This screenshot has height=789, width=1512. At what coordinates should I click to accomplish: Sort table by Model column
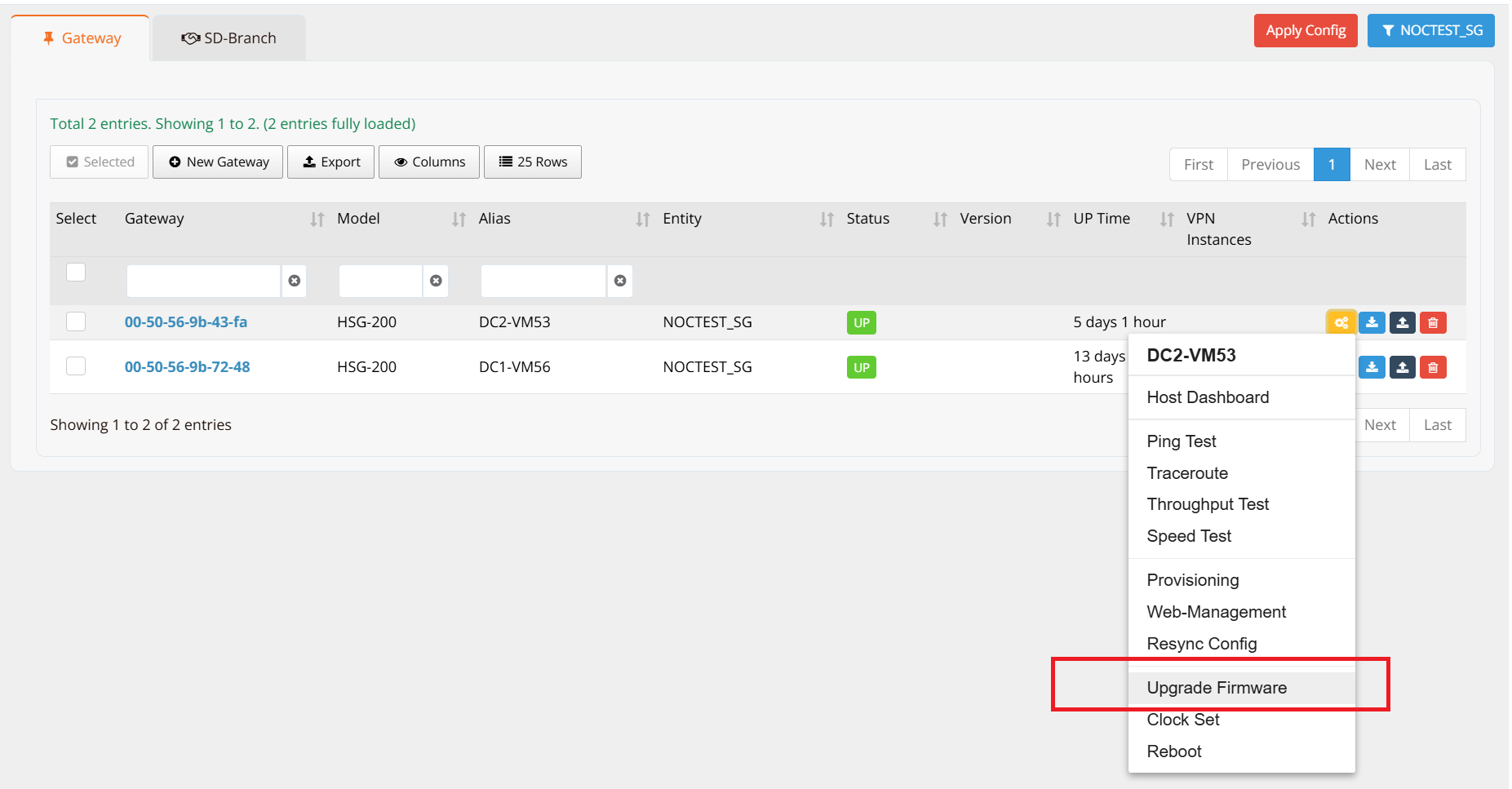[x=459, y=219]
